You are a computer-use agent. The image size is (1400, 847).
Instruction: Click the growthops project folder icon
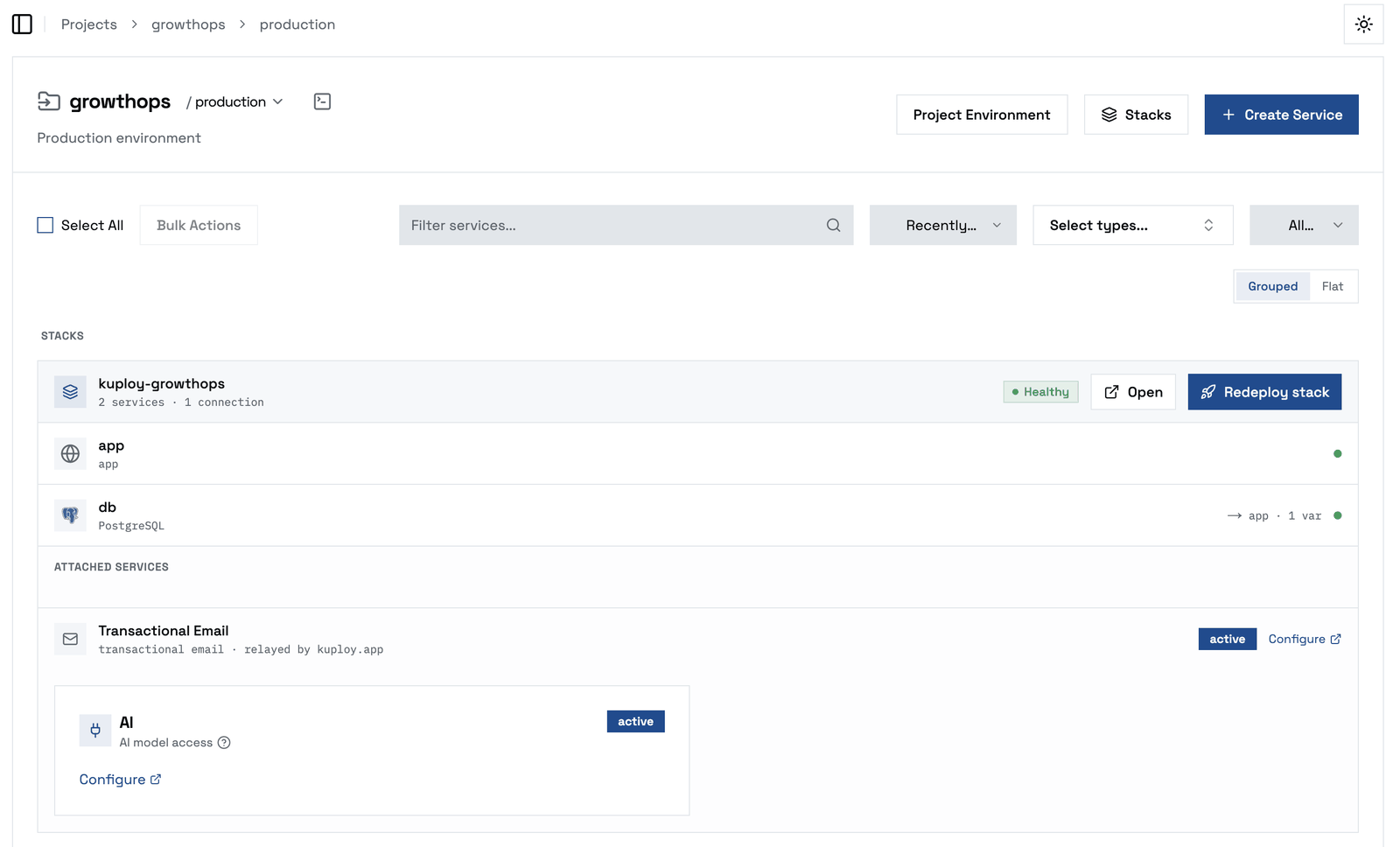[x=49, y=101]
